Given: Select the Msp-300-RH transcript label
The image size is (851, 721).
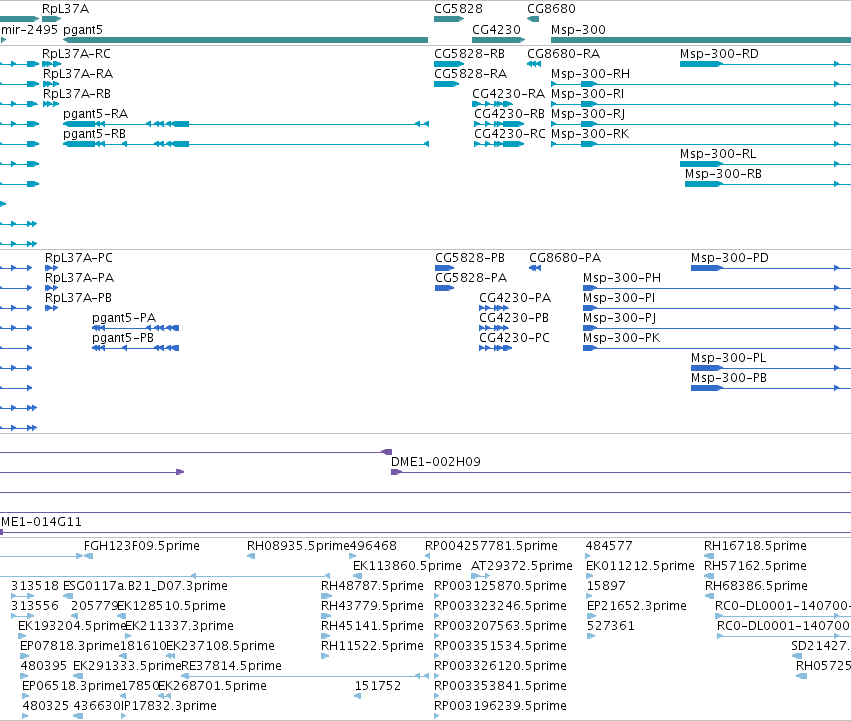Looking at the screenshot, I should (590, 73).
